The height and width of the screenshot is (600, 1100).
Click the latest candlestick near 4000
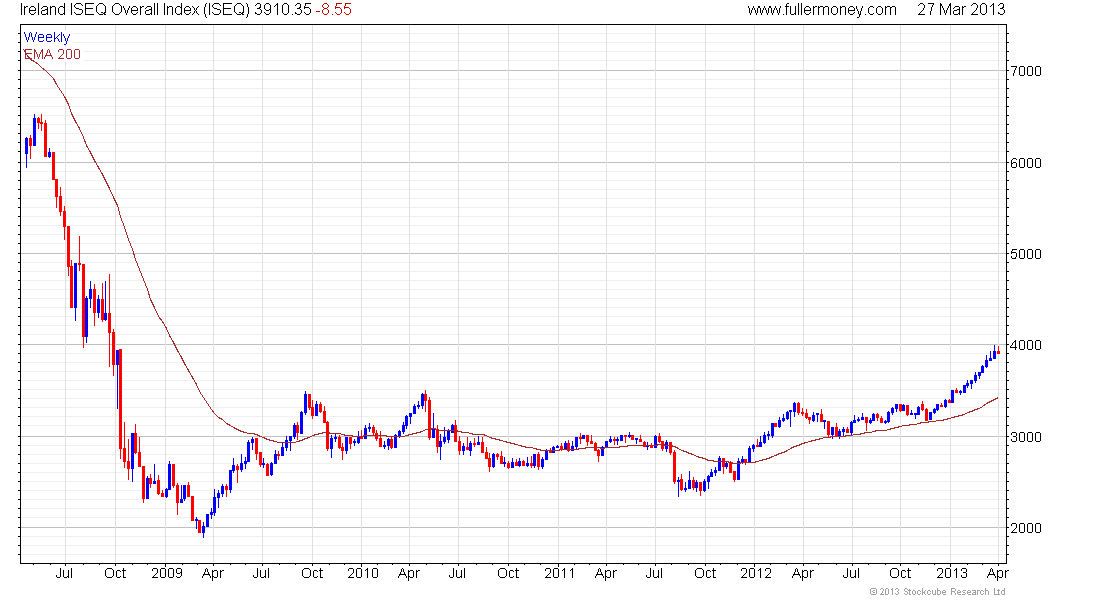tap(998, 352)
